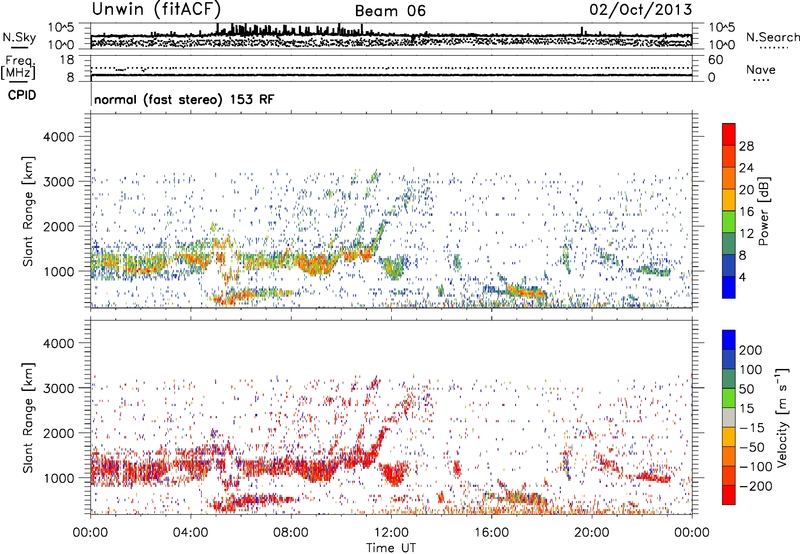800x554 pixels.
Task: Click the '08:00' time axis tick label
Action: 291,533
